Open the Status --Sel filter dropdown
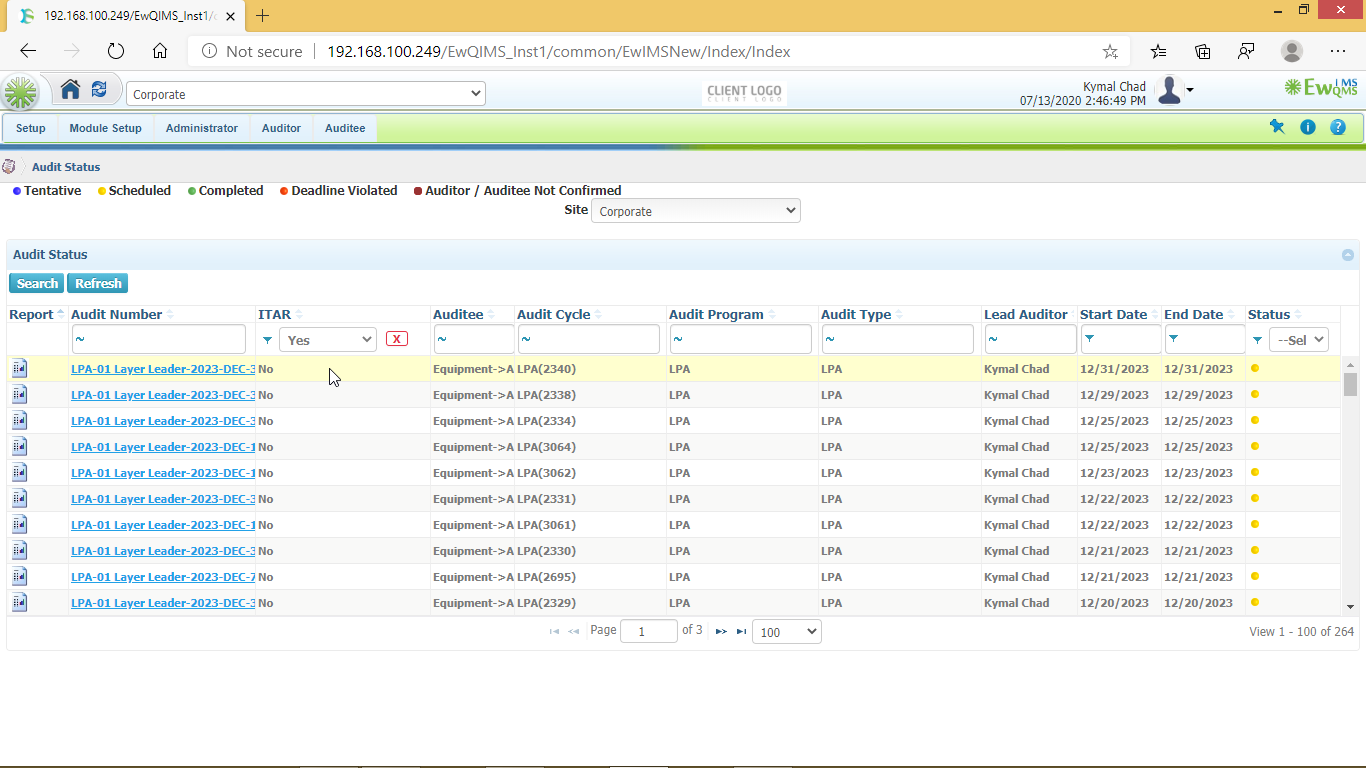 click(1299, 340)
